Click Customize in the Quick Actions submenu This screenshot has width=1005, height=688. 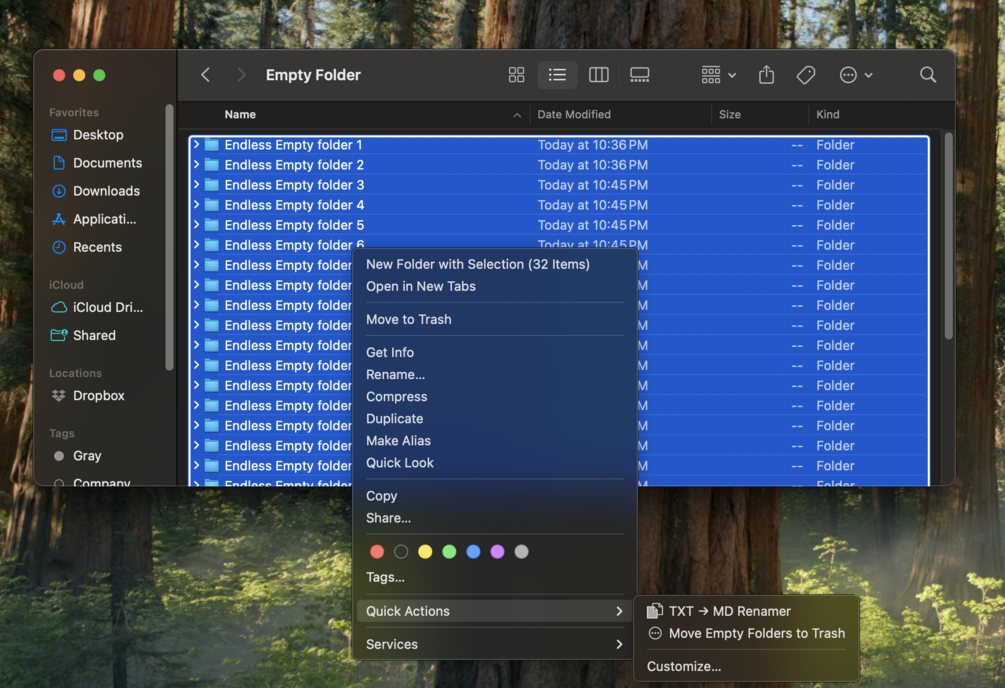(684, 665)
